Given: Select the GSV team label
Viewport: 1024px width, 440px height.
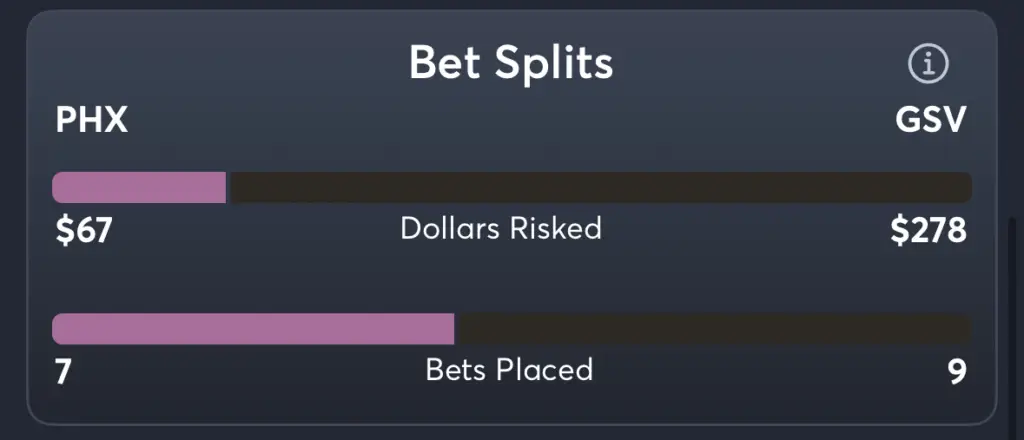Looking at the screenshot, I should click(931, 121).
